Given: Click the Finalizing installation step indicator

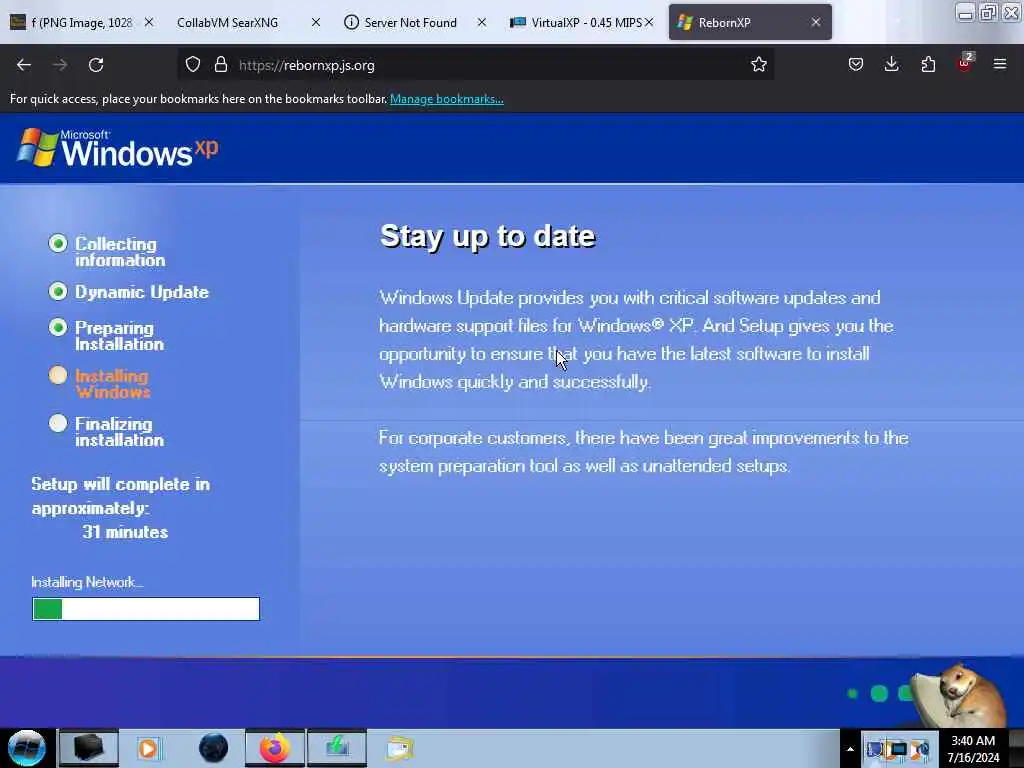Looking at the screenshot, I should coord(58,423).
